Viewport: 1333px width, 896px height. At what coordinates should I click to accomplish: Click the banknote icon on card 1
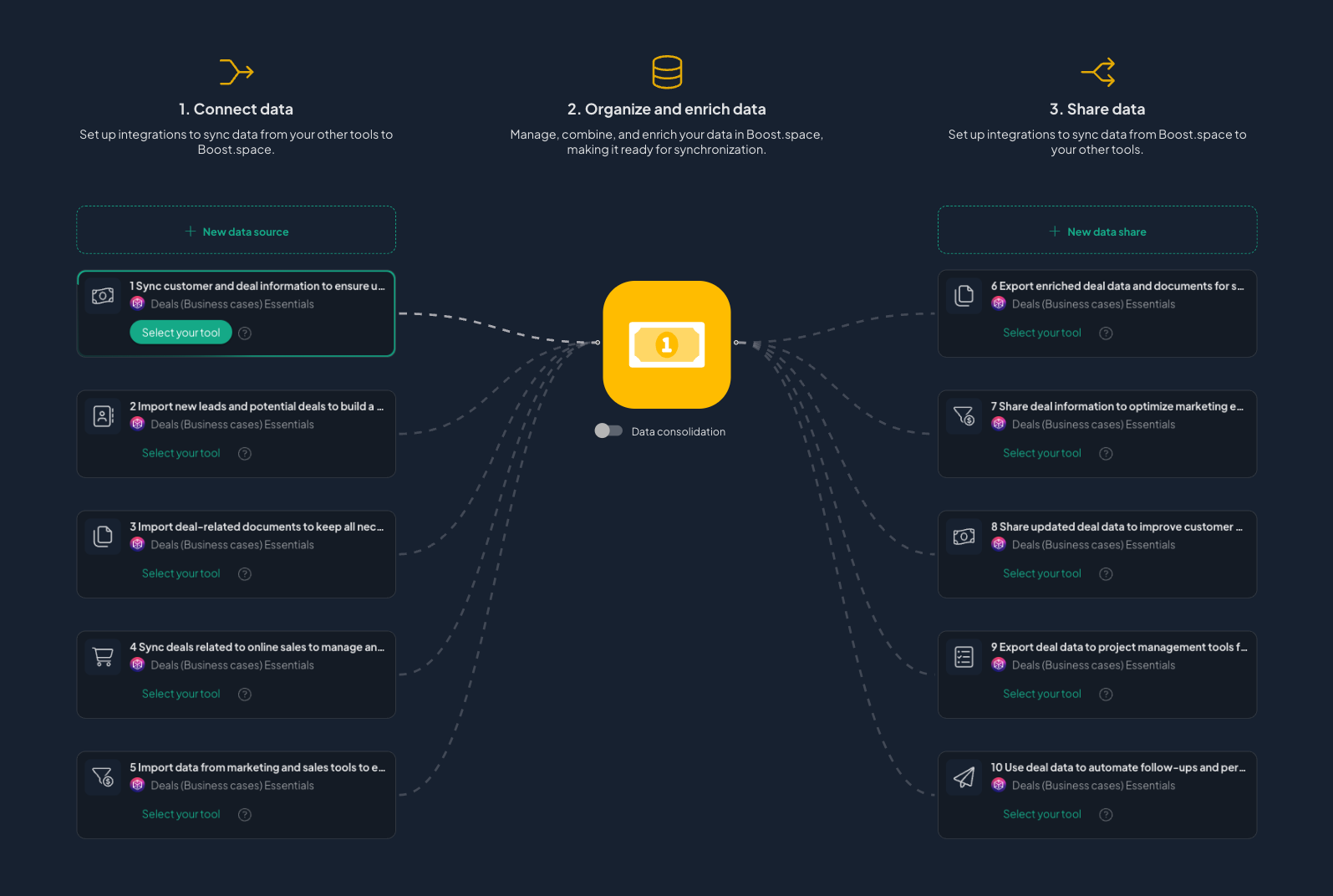pos(103,296)
